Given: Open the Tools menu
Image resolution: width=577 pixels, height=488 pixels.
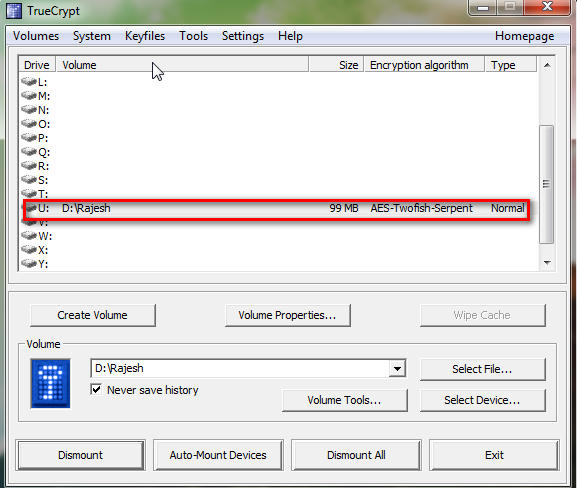Looking at the screenshot, I should 193,36.
